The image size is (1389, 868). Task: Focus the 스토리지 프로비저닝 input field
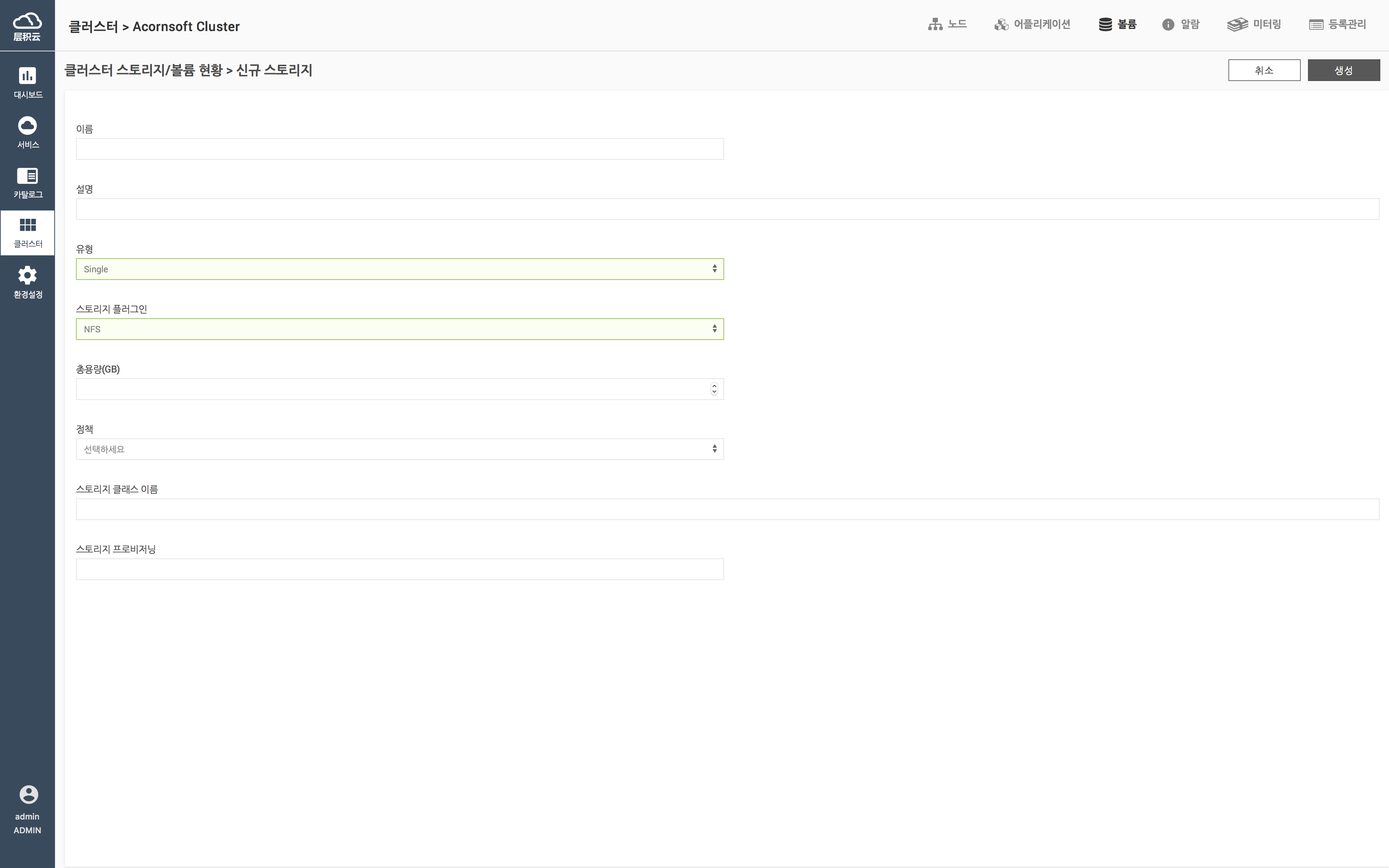click(399, 570)
